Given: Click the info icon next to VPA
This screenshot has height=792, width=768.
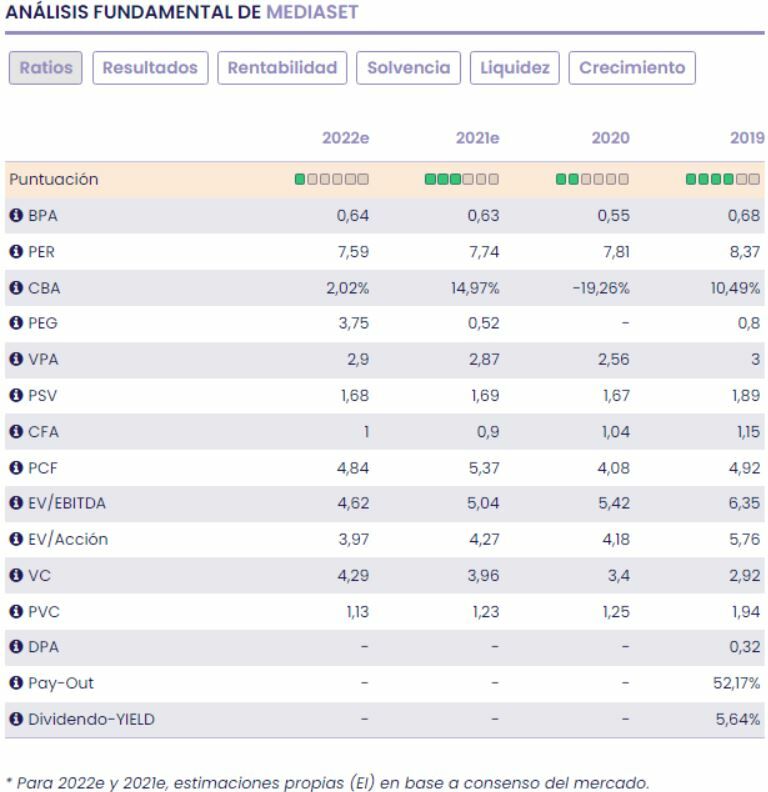Looking at the screenshot, I should point(15,360).
